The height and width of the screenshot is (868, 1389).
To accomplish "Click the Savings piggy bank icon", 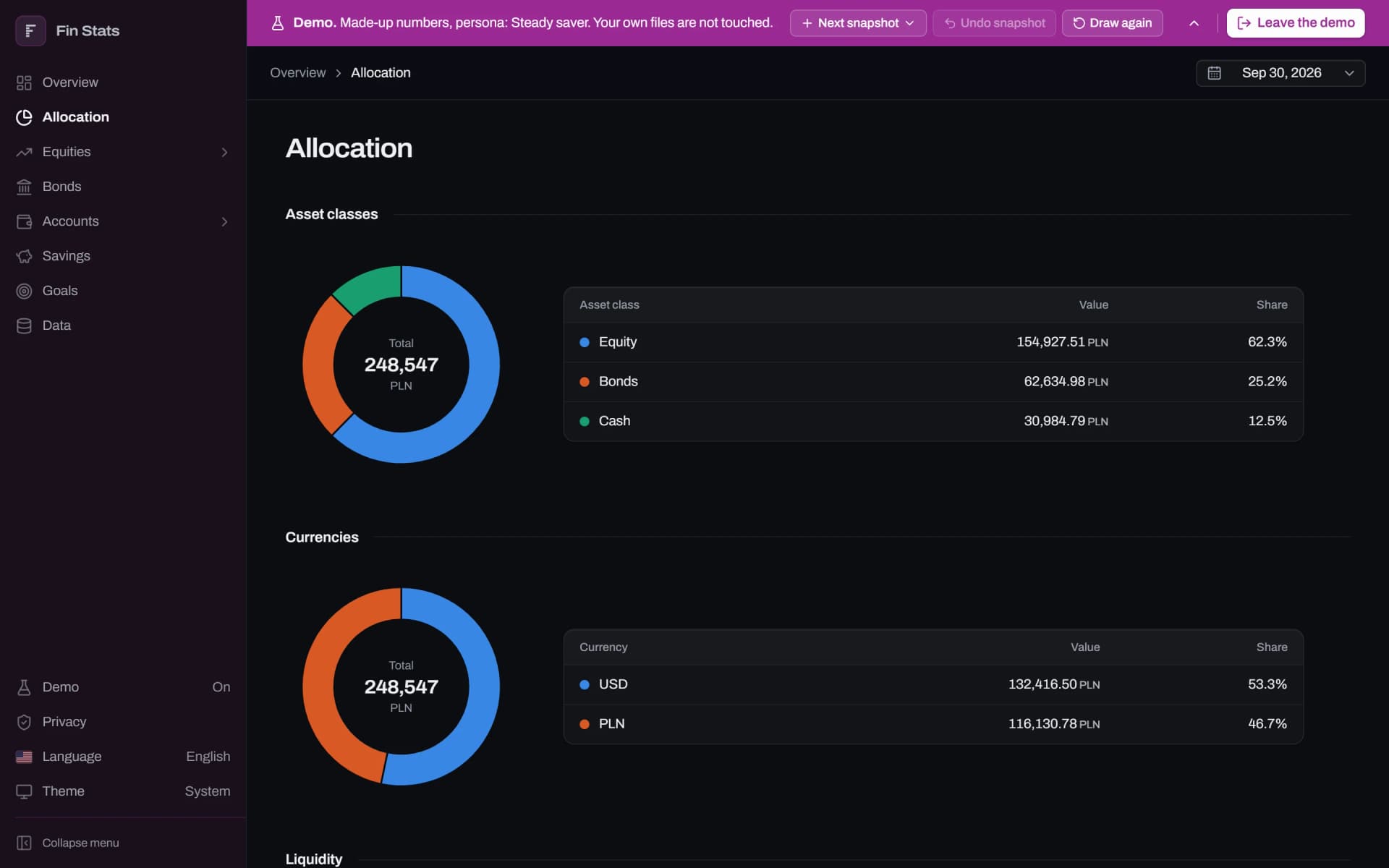I will pyautogui.click(x=24, y=256).
